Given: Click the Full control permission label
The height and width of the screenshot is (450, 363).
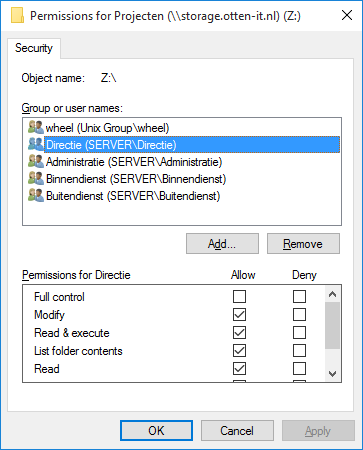Looking at the screenshot, I should [59, 297].
